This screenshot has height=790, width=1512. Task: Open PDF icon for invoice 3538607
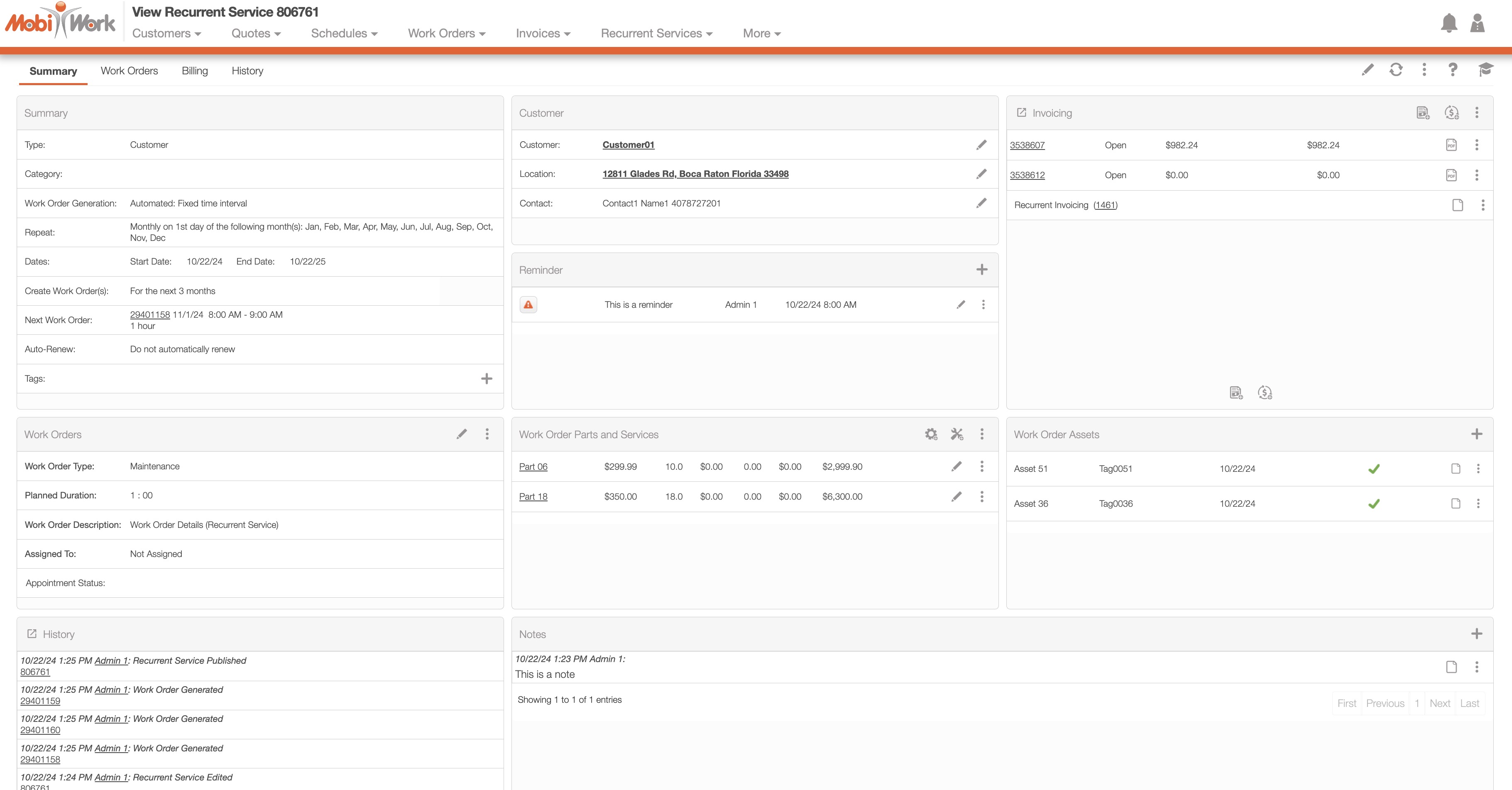point(1451,145)
